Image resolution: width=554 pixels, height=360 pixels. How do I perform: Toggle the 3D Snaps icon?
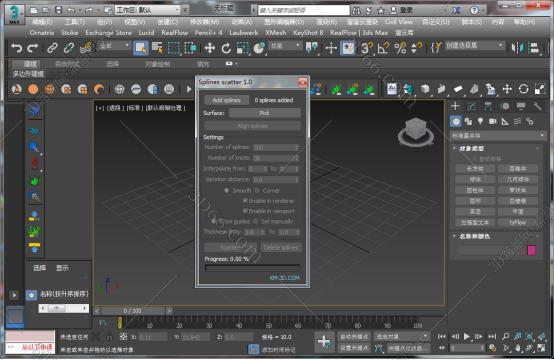(367, 48)
